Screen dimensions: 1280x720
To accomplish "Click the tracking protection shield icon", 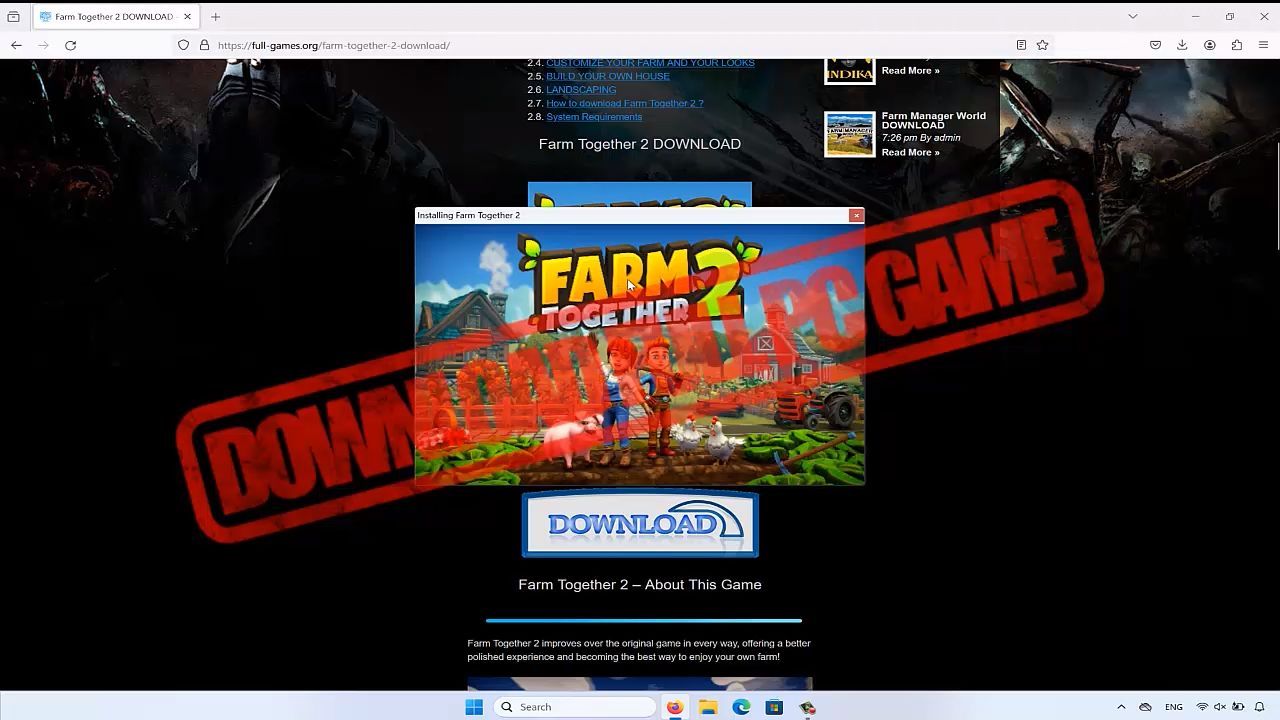I will coord(183,45).
